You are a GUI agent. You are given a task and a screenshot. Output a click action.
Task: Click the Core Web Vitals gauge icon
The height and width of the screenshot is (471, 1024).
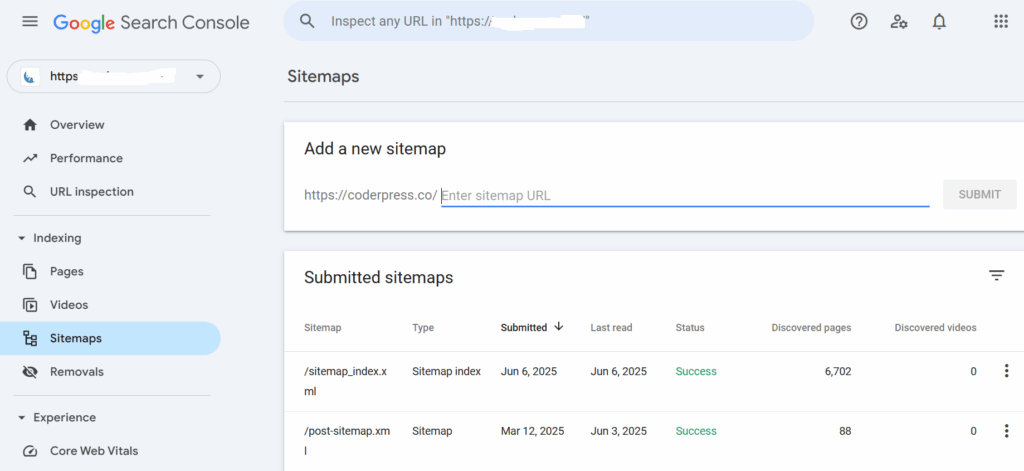(30, 451)
